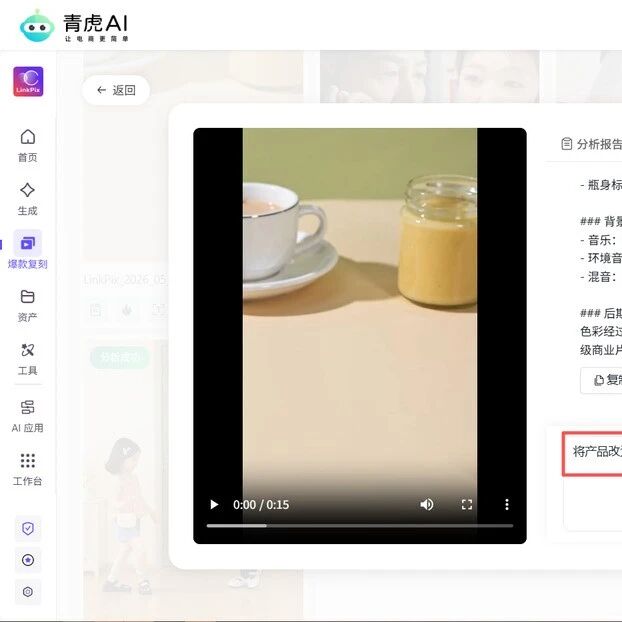Click the video progress bar
The image size is (622, 622).
click(x=360, y=526)
